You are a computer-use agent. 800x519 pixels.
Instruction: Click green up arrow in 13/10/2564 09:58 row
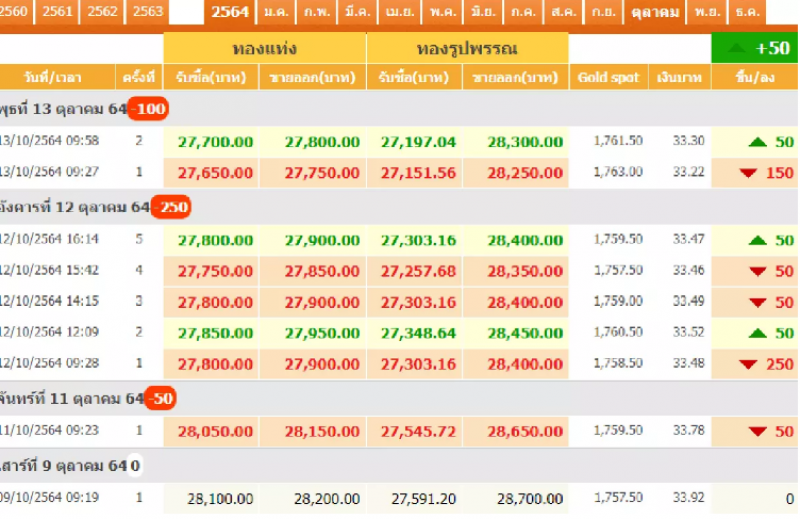[758, 142]
